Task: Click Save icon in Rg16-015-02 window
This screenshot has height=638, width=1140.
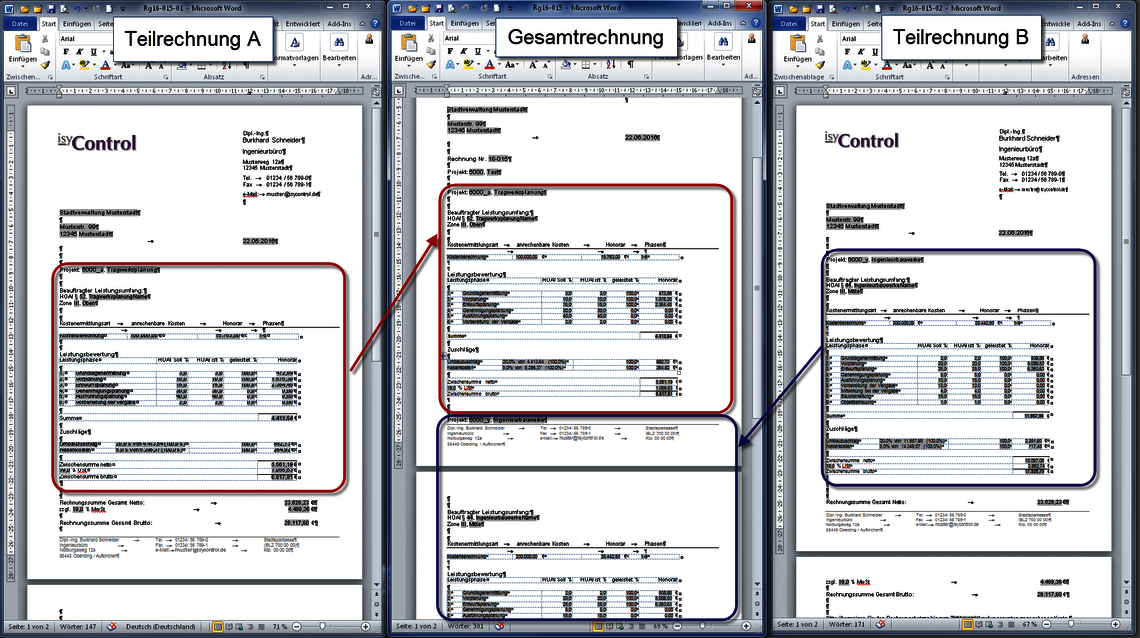Action: [820, 9]
